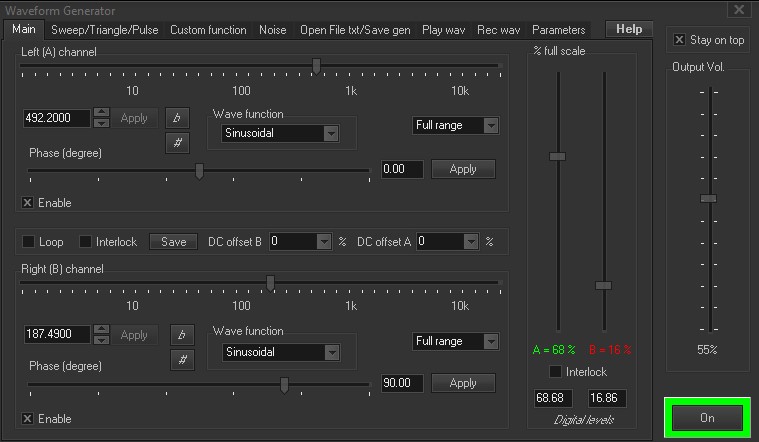The height and width of the screenshot is (442, 759).
Task: Click the sharp (#) button for Right channel
Action: coord(182,360)
